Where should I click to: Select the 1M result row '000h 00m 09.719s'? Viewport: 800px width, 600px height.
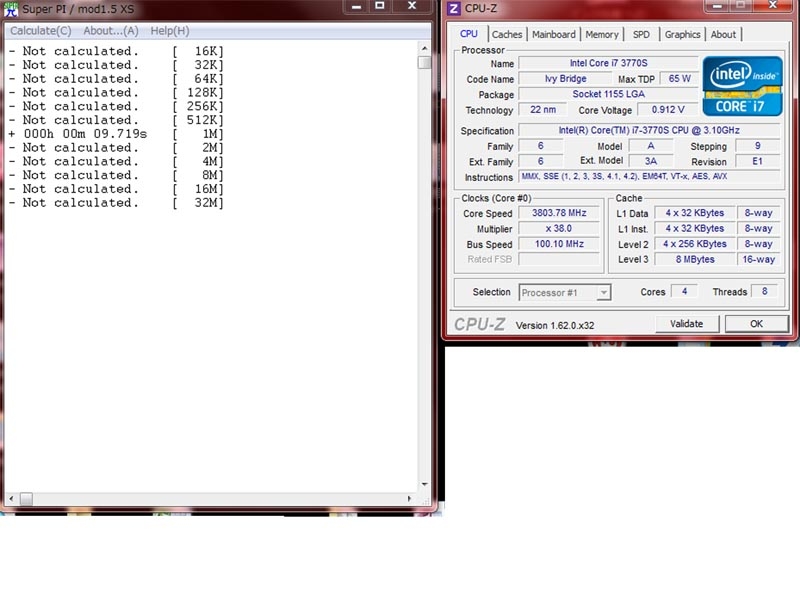pyautogui.click(x=116, y=134)
